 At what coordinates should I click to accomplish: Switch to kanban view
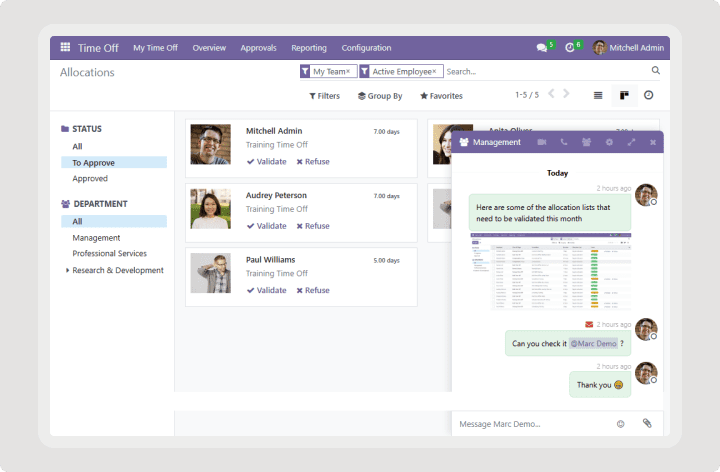point(624,95)
